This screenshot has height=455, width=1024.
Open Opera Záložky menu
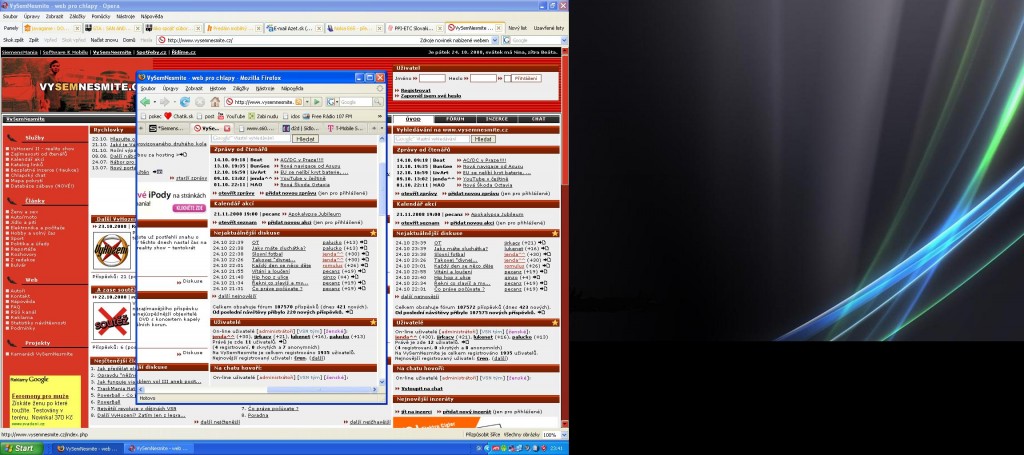(78, 16)
